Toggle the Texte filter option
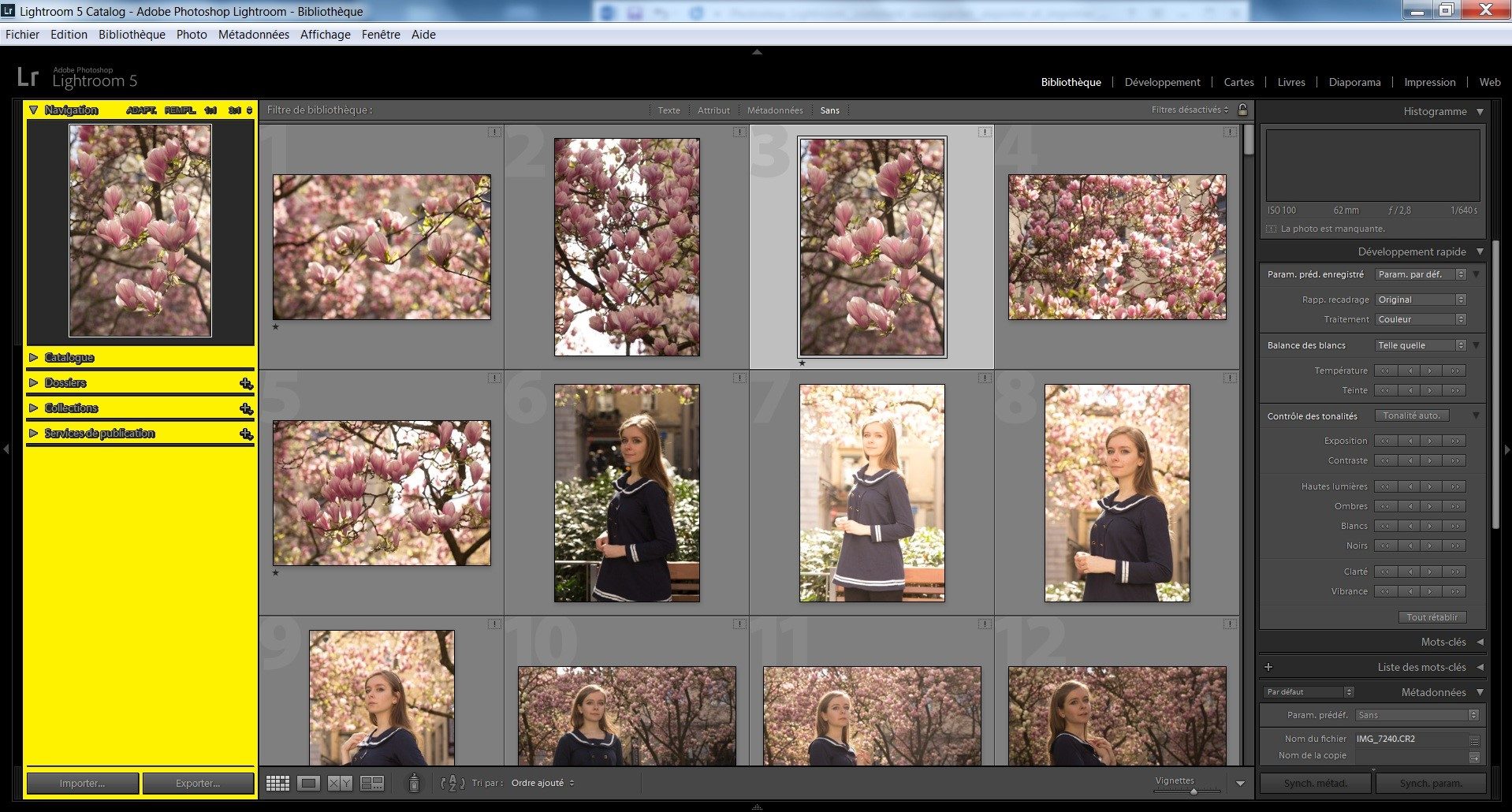1512x812 pixels. (x=668, y=110)
